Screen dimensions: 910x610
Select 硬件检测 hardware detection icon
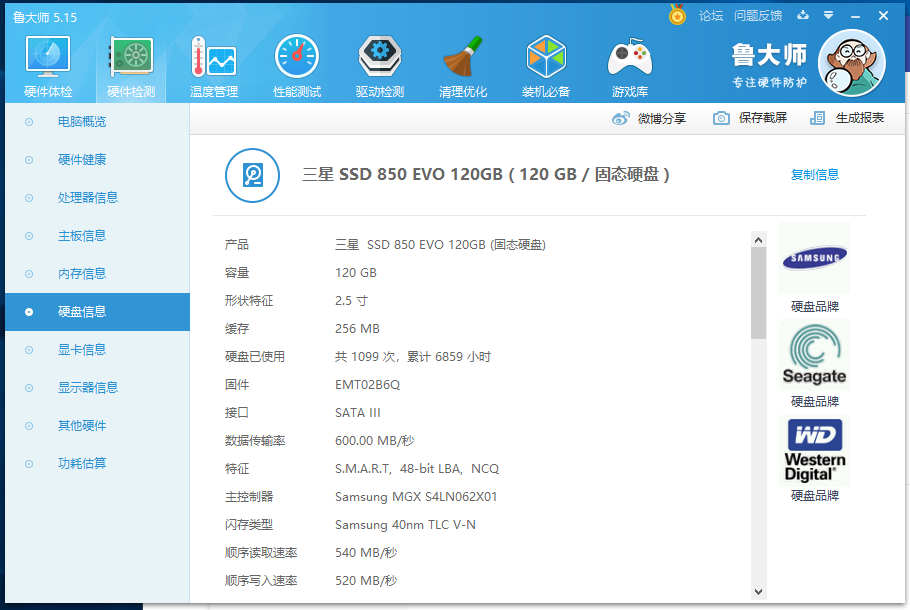(131, 57)
